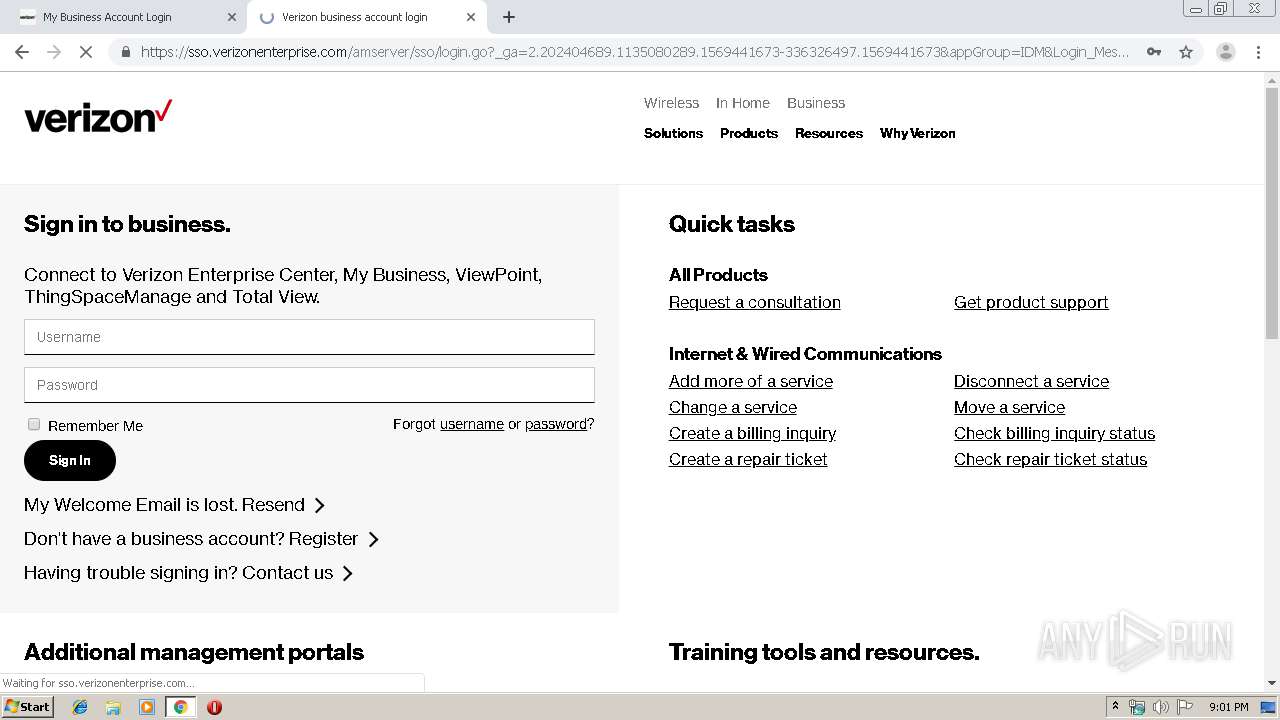1280x720 pixels.
Task: Open the Wireless navigation item
Action: point(671,103)
